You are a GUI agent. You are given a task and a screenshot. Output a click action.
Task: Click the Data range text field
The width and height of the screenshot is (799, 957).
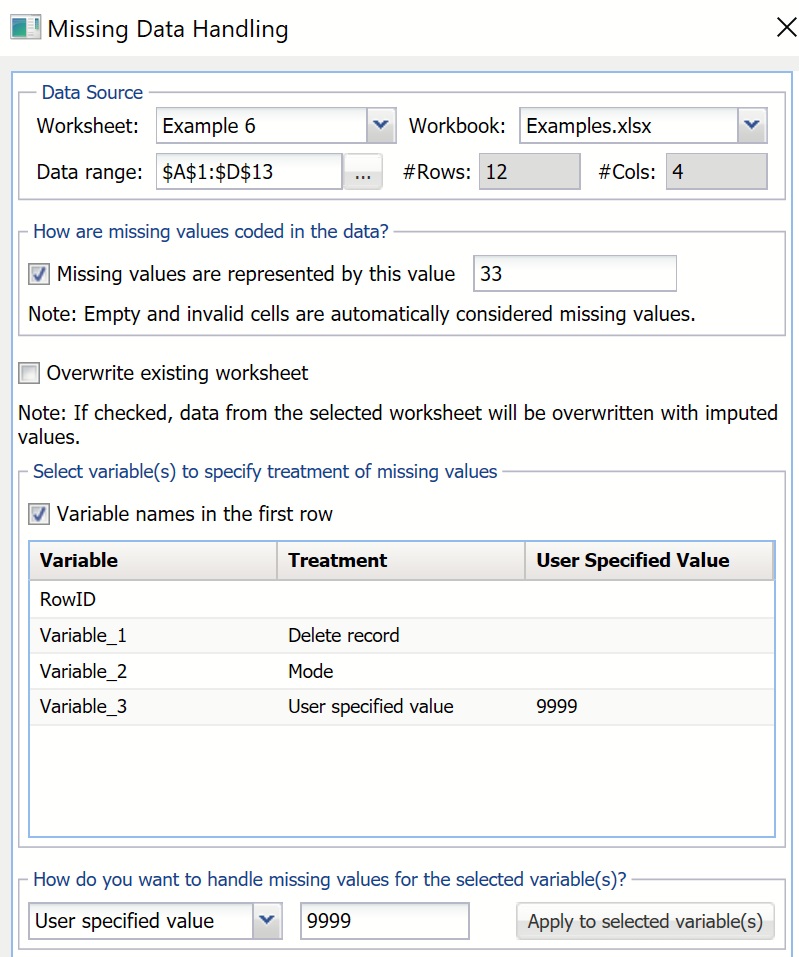[249, 172]
